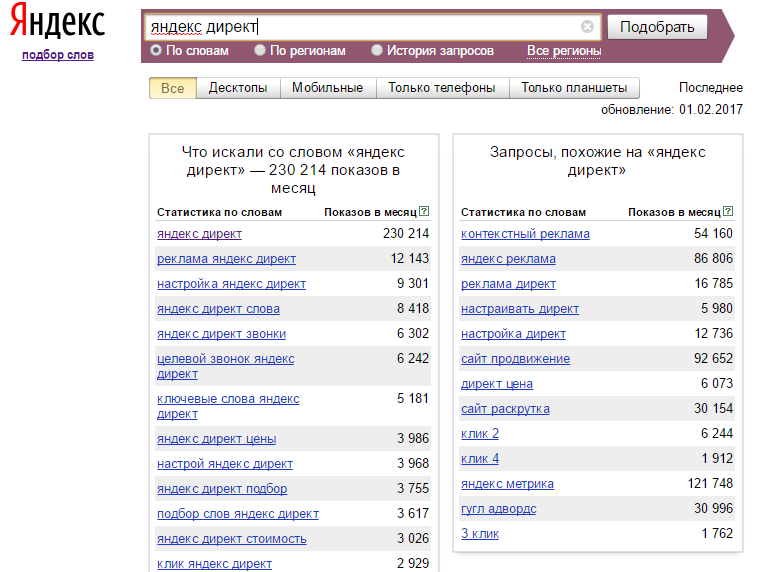The height and width of the screenshot is (572, 783).
Task: Open 'реклама яндекс директ' keyword link
Action: coord(226,259)
